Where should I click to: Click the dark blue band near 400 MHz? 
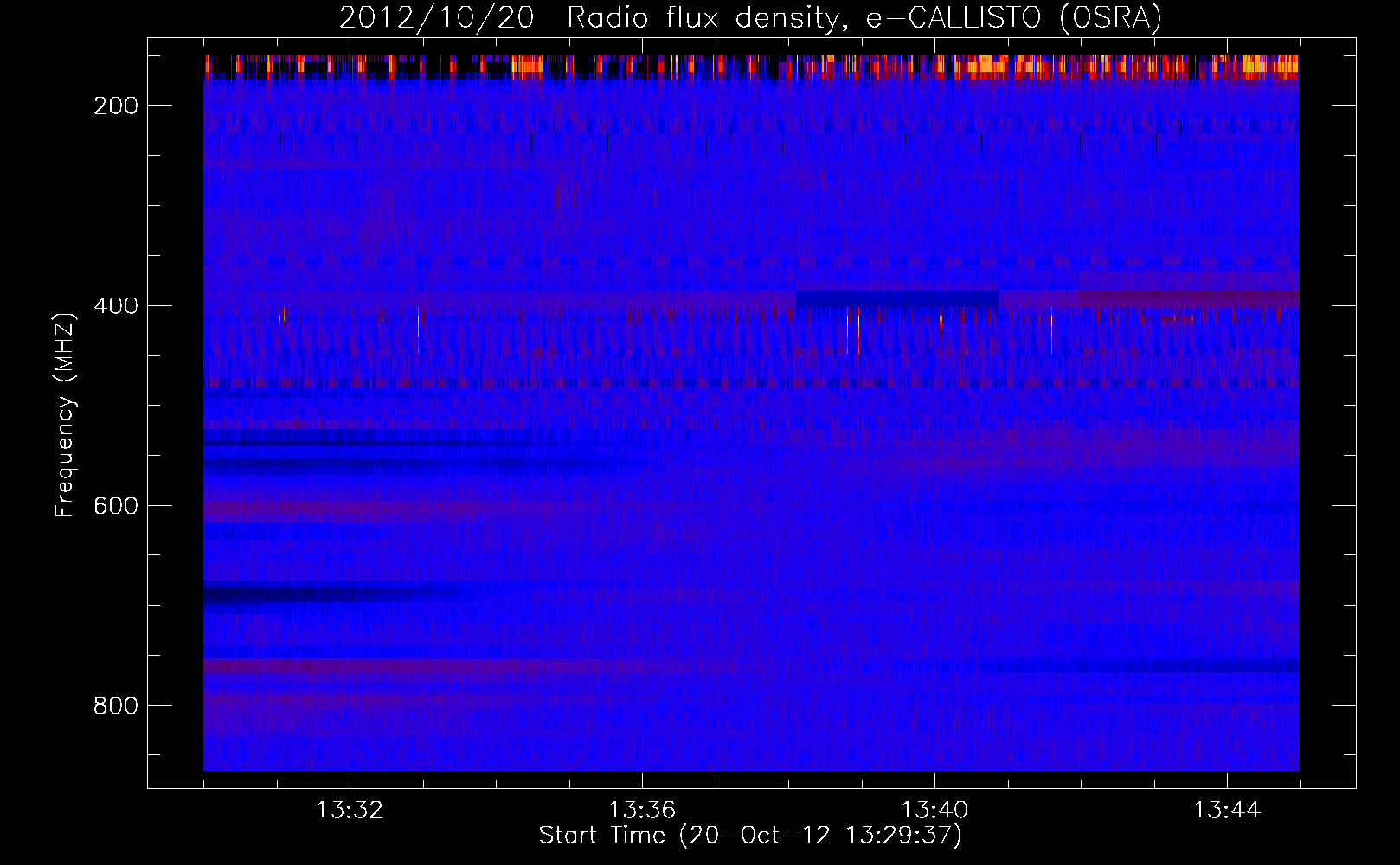coord(897,298)
